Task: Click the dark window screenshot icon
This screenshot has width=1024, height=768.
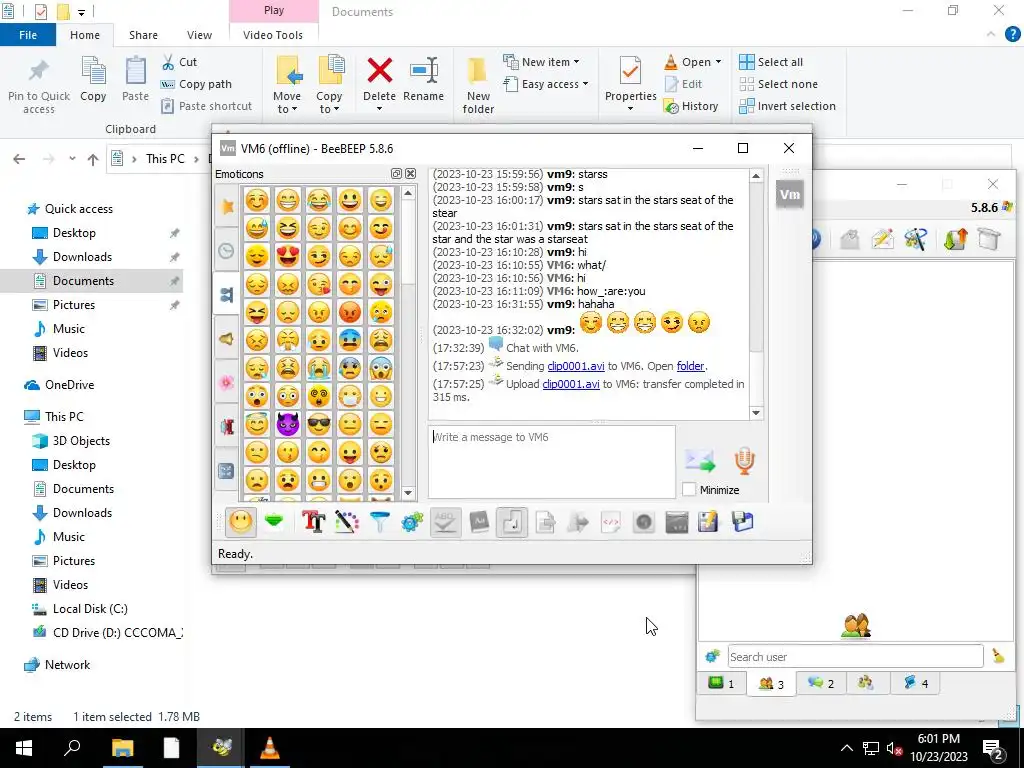Action: click(x=677, y=522)
